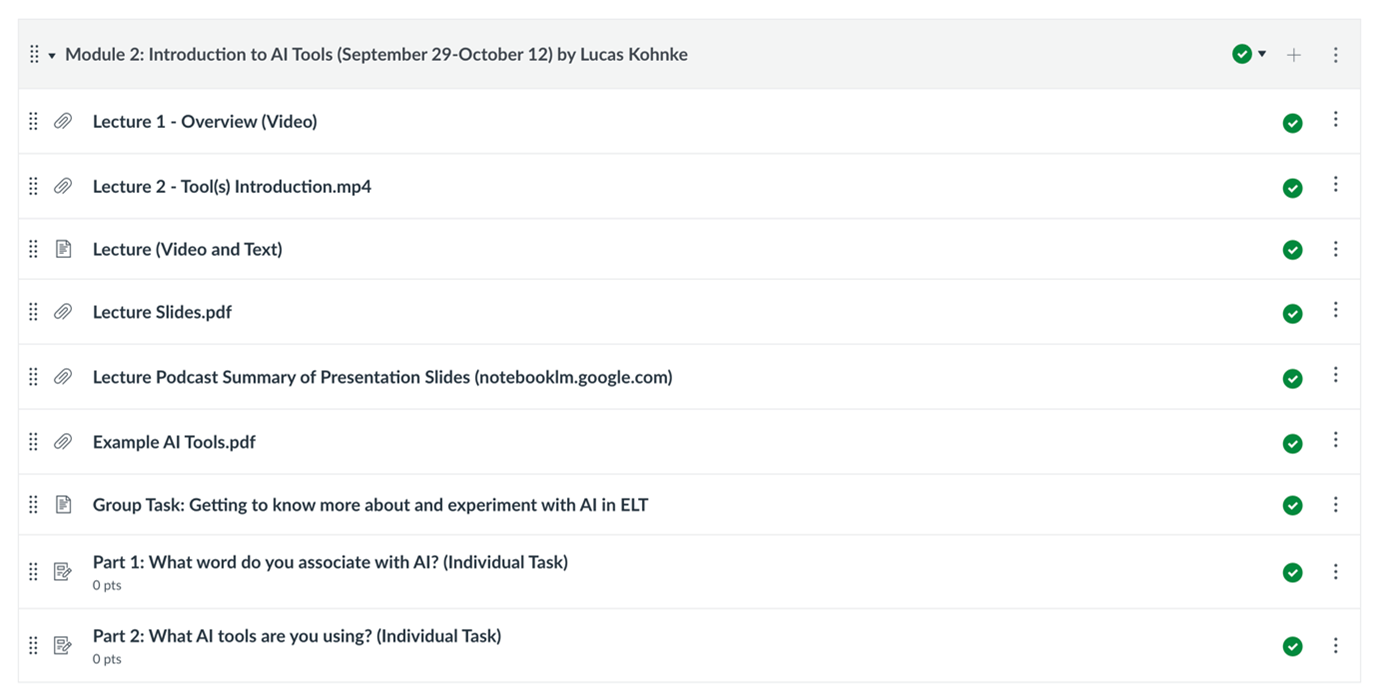Open options menu for Part 2 Individual Task
Image resolution: width=1379 pixels, height=700 pixels.
[1336, 645]
